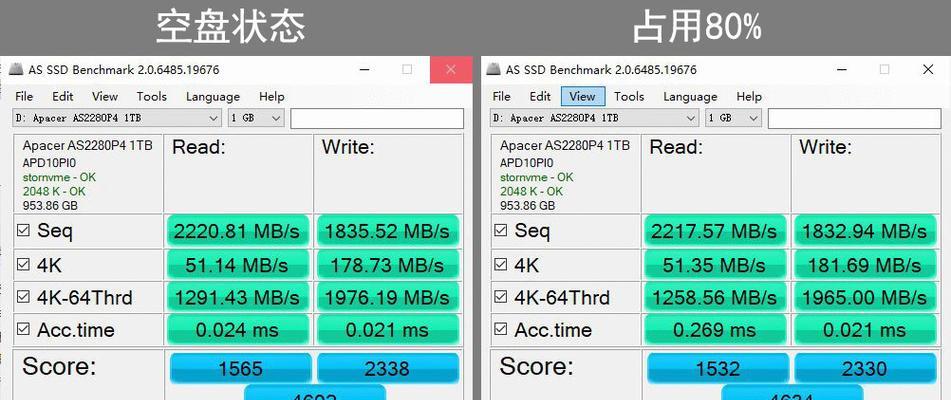The image size is (951, 400).
Task: Toggle Acc.time checkbox in left window
Action: pos(23,329)
